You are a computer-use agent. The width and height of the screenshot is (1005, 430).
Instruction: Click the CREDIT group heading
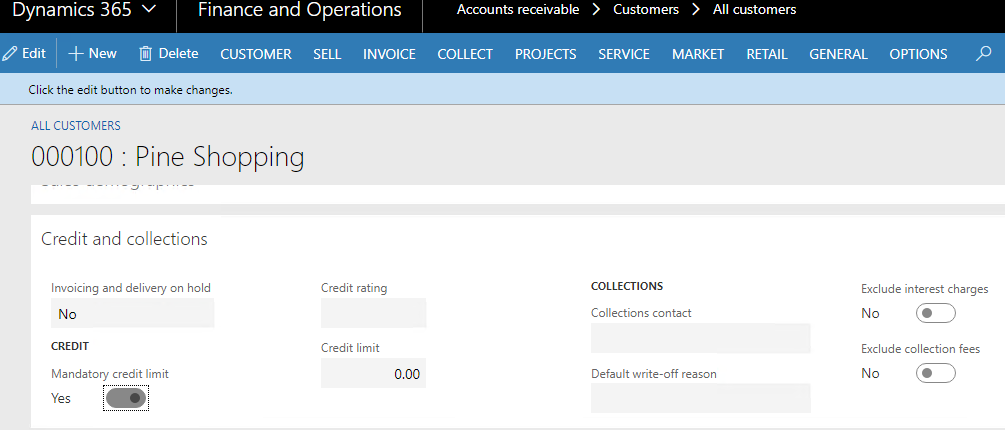[70, 346]
